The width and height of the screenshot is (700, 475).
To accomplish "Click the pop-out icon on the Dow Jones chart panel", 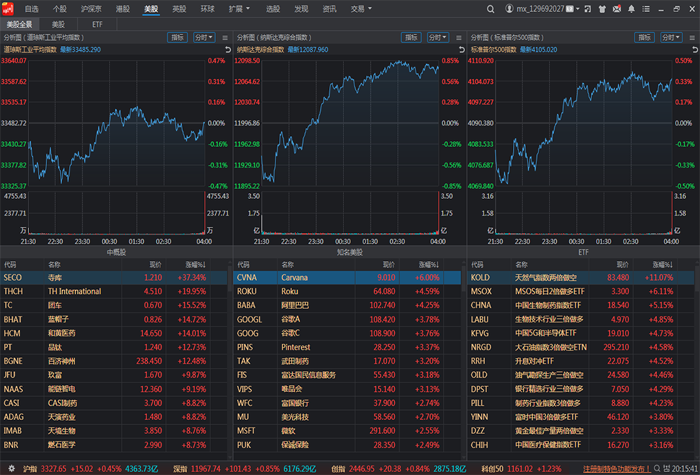I will pyautogui.click(x=224, y=37).
